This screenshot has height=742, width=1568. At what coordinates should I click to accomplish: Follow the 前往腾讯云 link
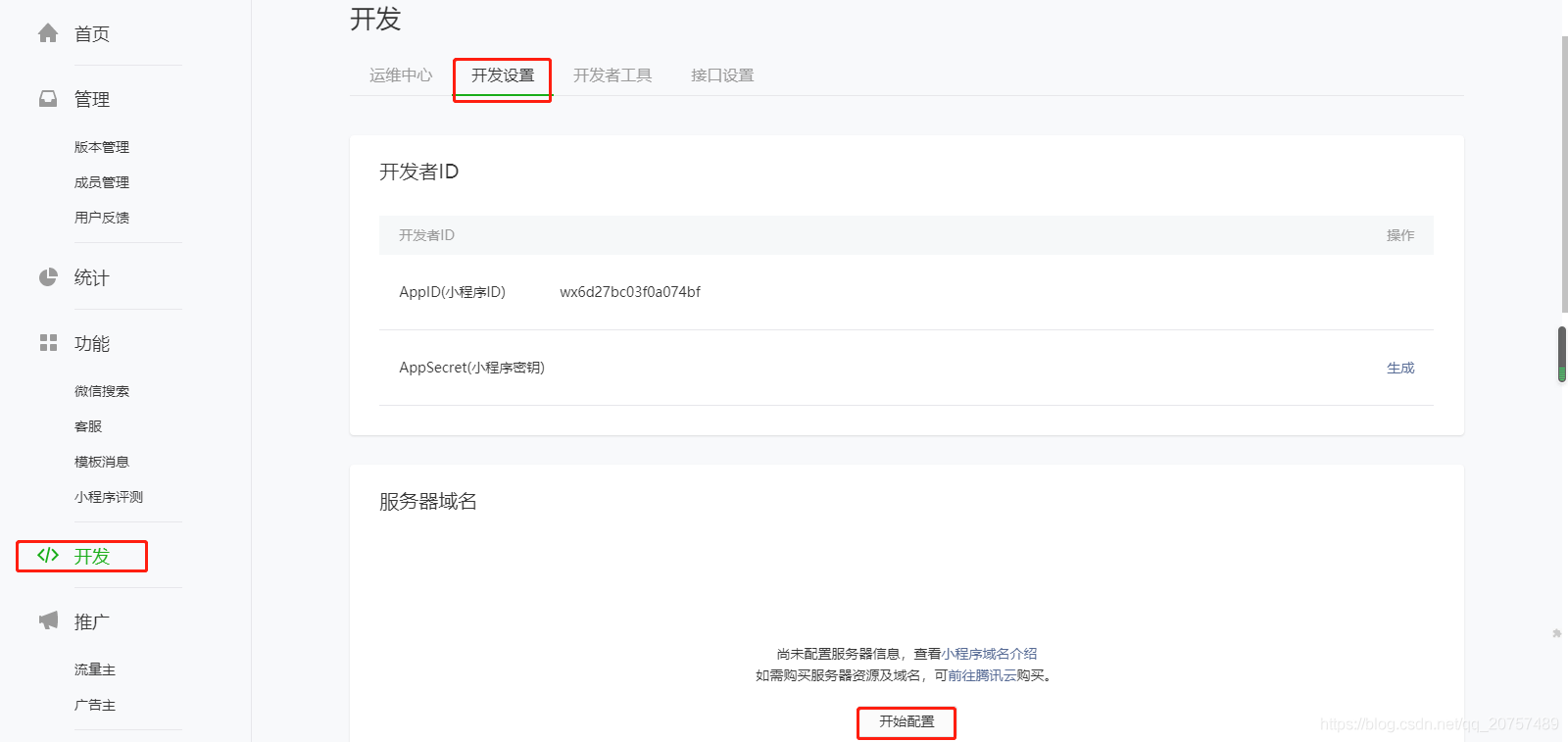(x=982, y=675)
